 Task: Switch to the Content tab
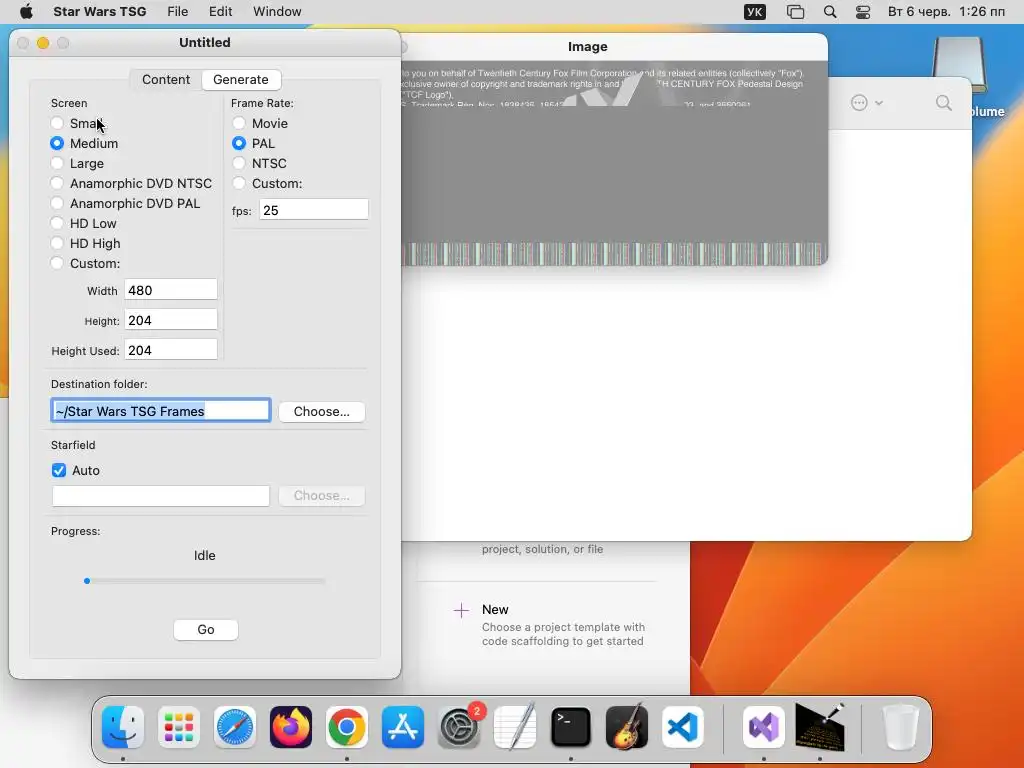[x=166, y=80]
